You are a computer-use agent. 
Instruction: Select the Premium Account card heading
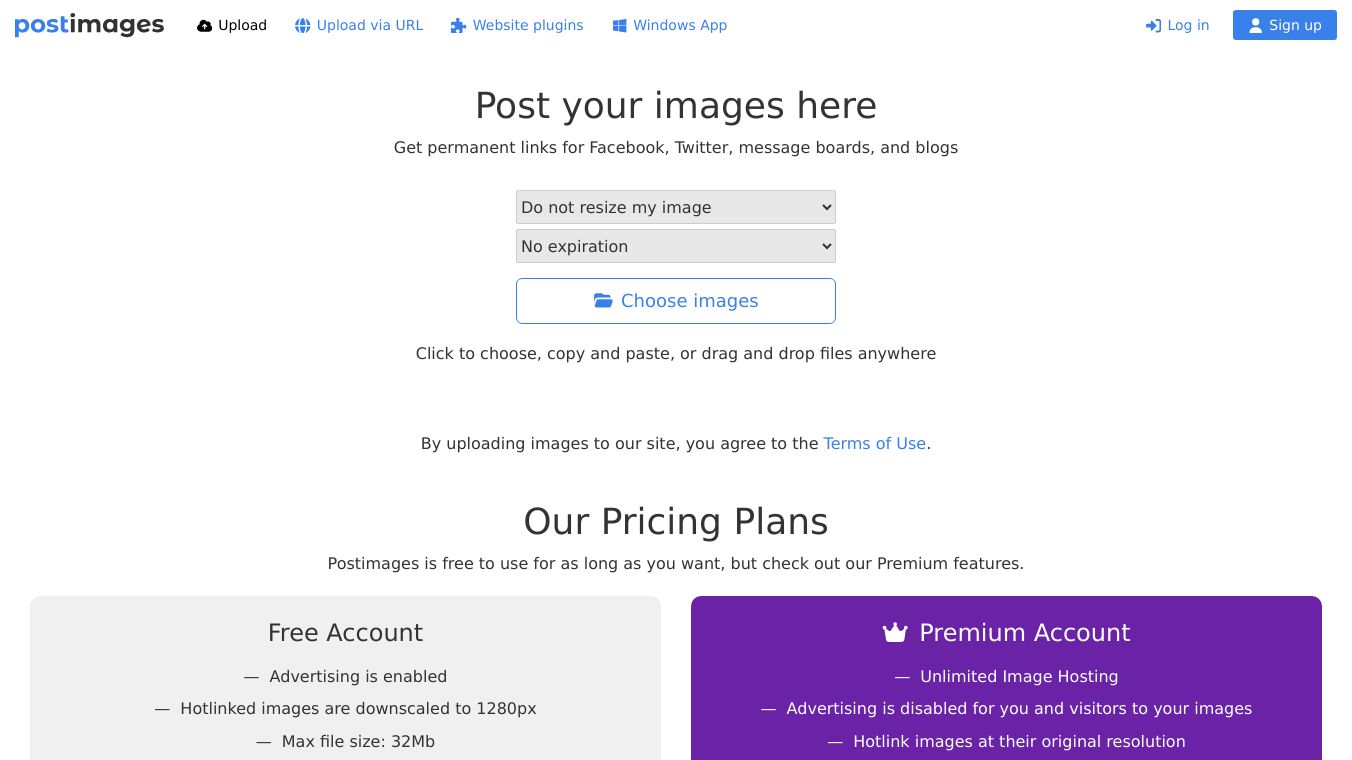1006,633
